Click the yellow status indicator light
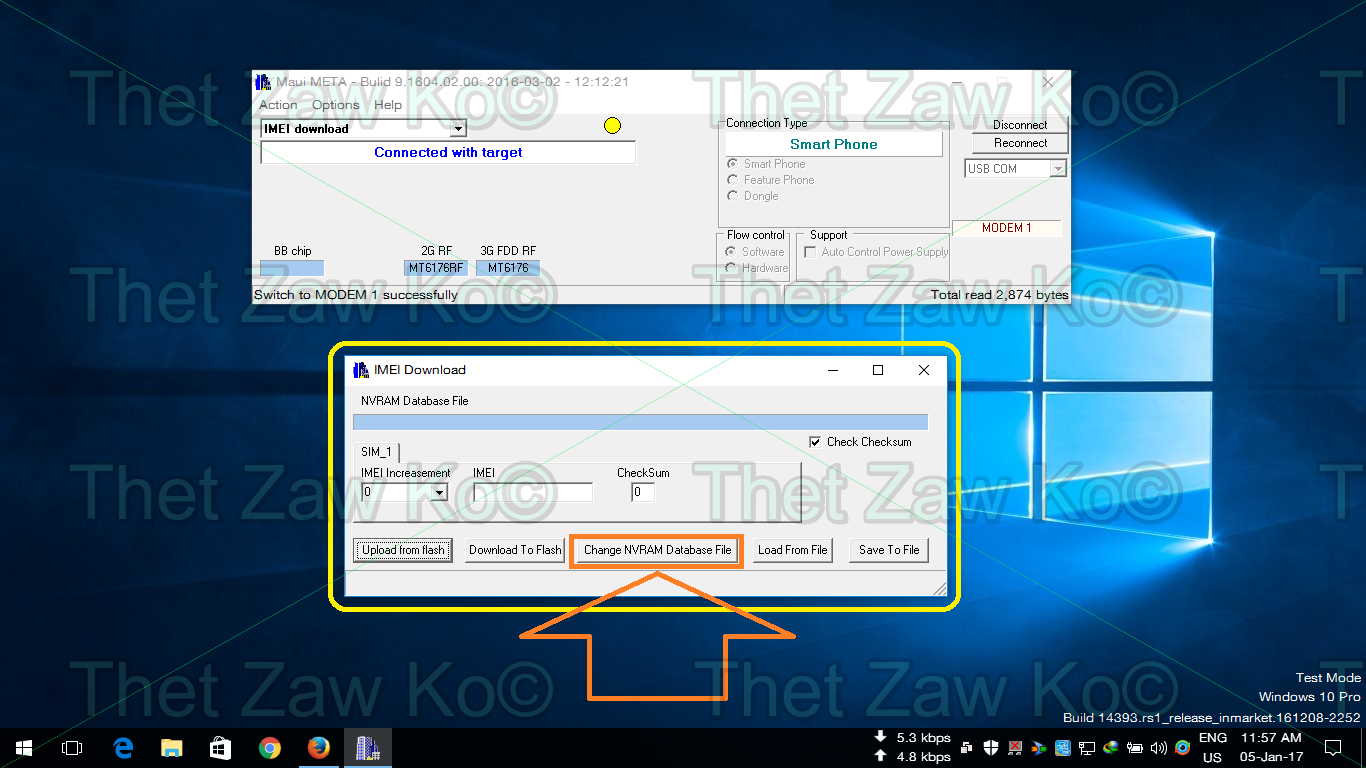The height and width of the screenshot is (768, 1366). (613, 126)
